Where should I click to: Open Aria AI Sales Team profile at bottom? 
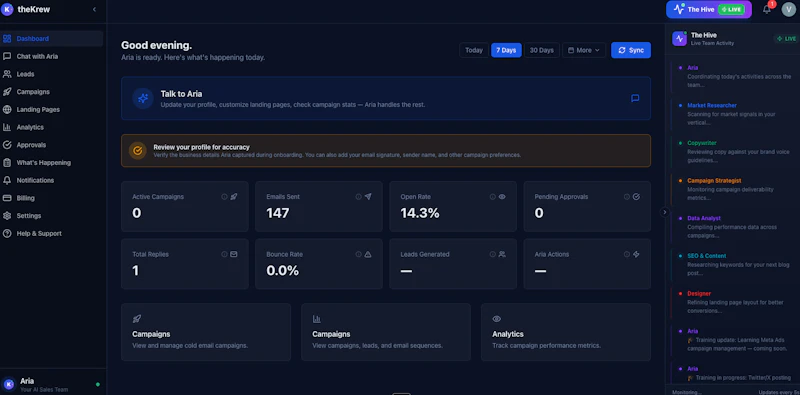pos(52,384)
